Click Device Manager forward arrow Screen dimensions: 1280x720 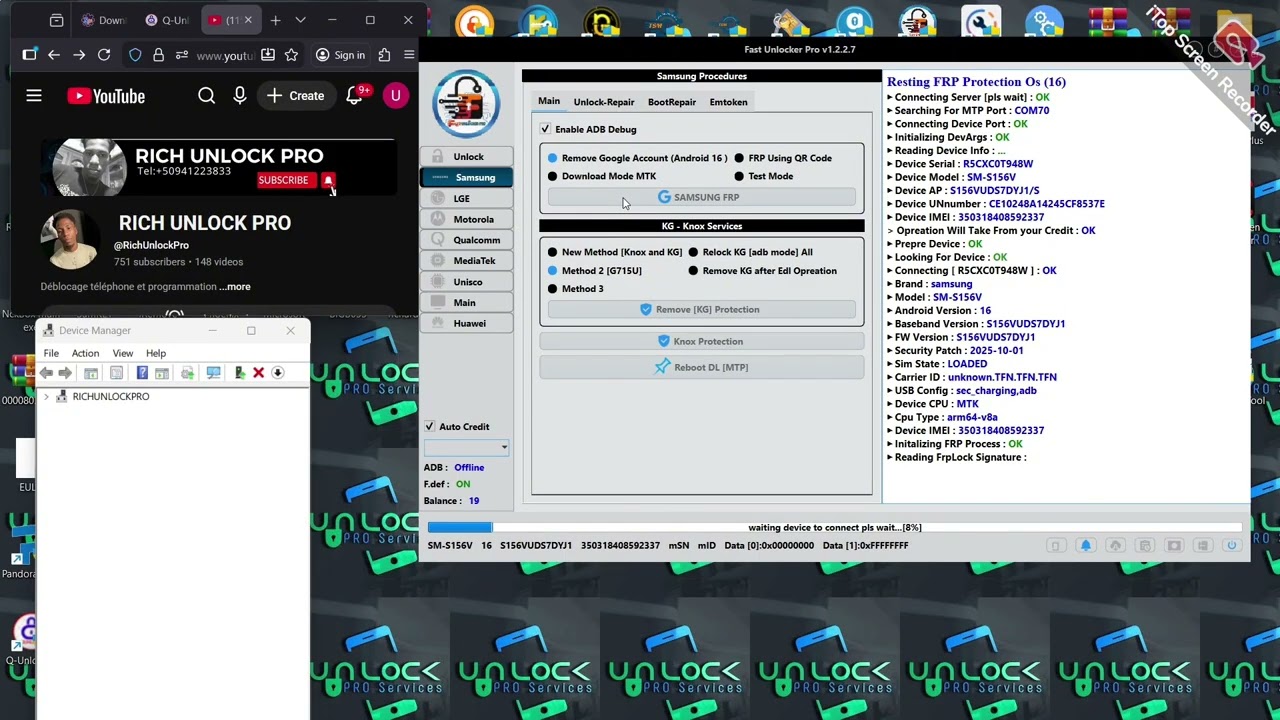click(65, 373)
